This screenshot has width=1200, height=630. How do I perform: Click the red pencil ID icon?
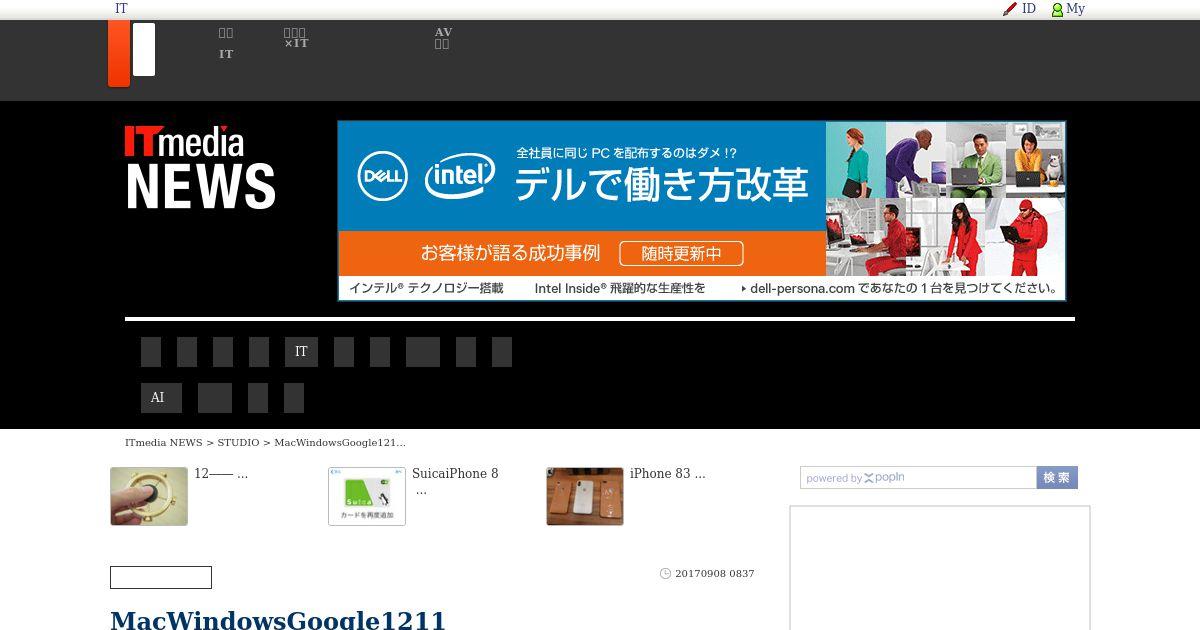tap(1010, 9)
